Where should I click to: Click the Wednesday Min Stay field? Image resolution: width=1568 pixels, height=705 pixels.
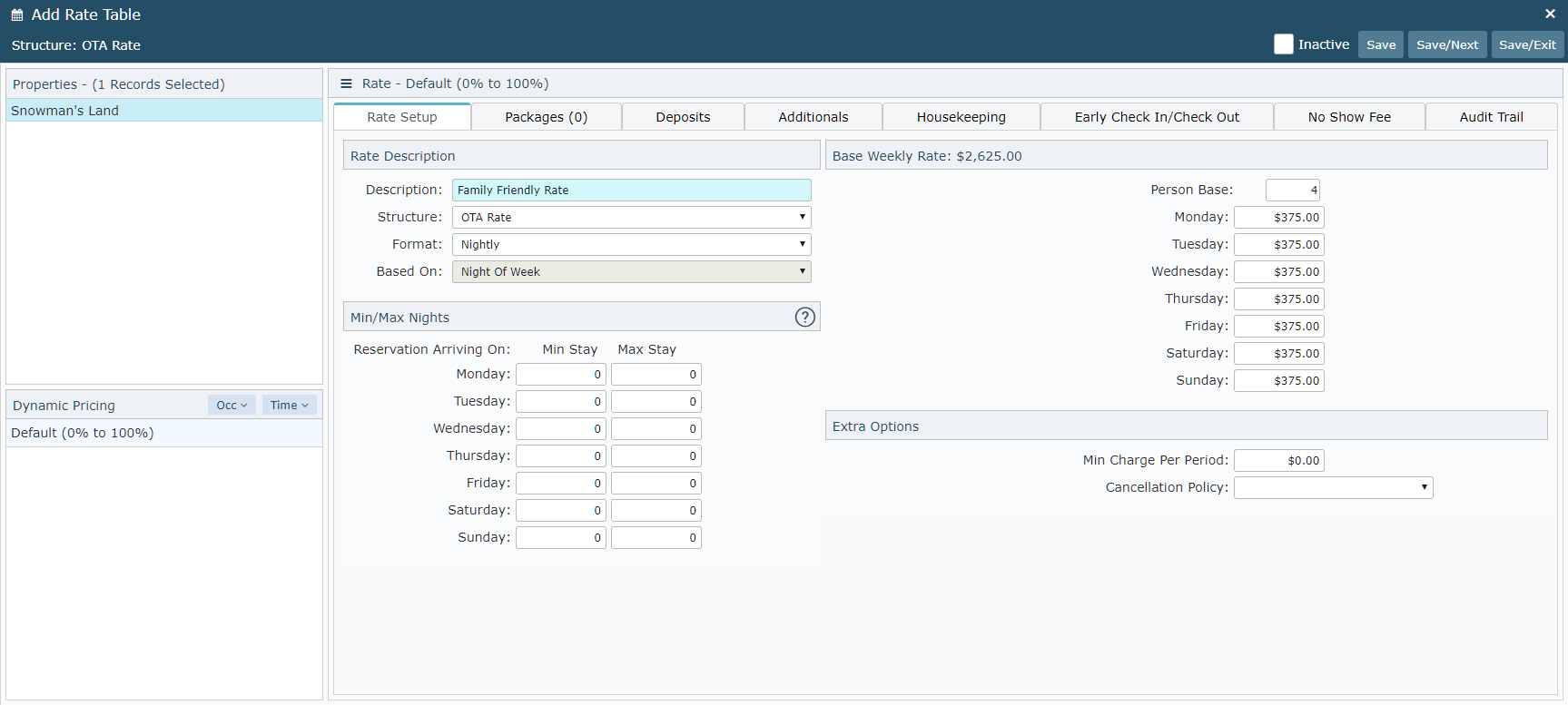[x=560, y=428]
